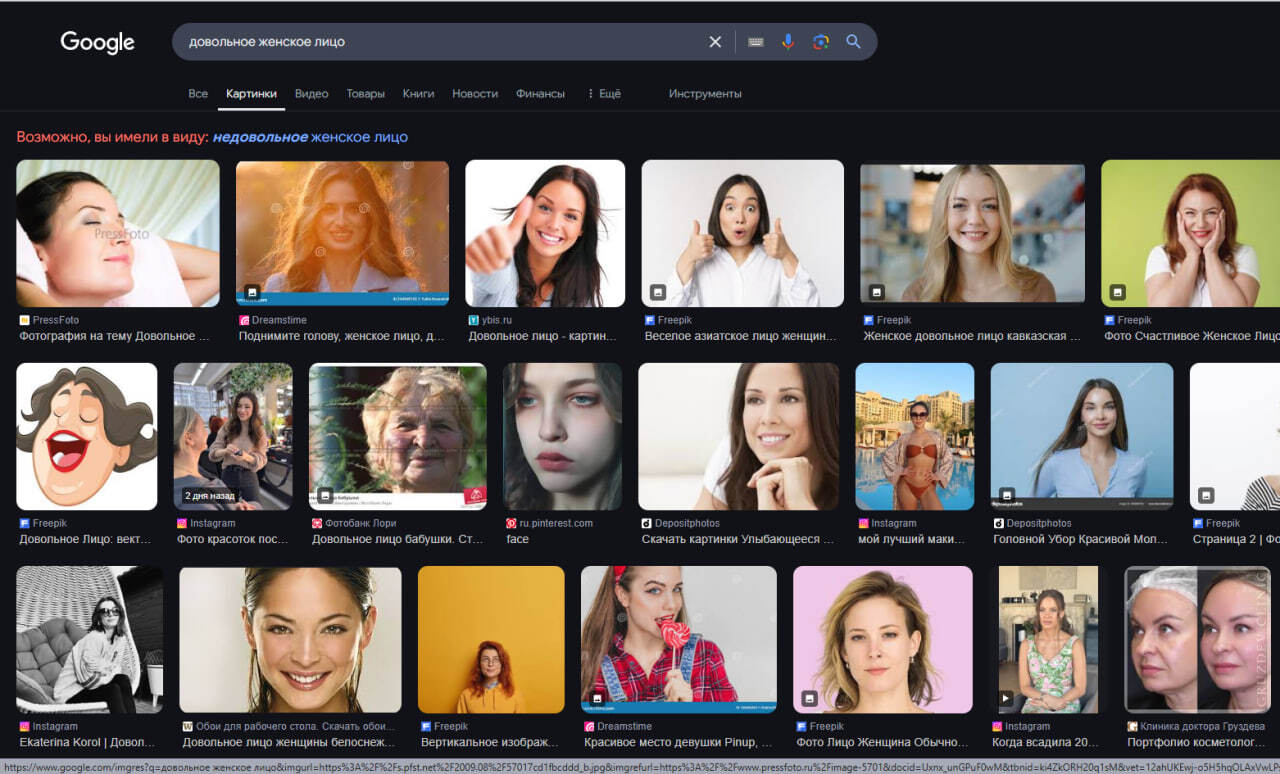Click the Фотобанк Лори source favicon

(317, 523)
